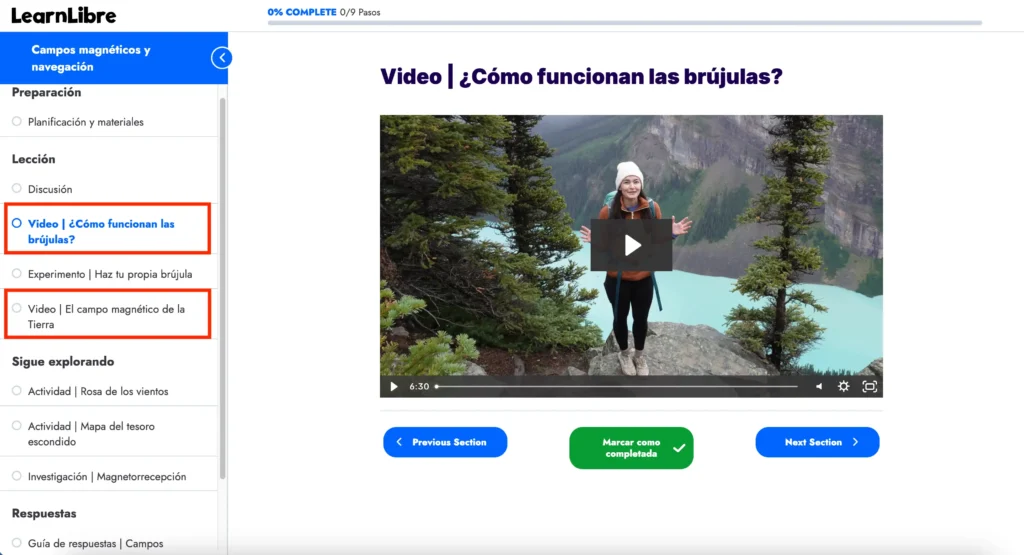The height and width of the screenshot is (555, 1024).
Task: Toggle circle beside Rosa de los vientos
Action: tap(16, 391)
